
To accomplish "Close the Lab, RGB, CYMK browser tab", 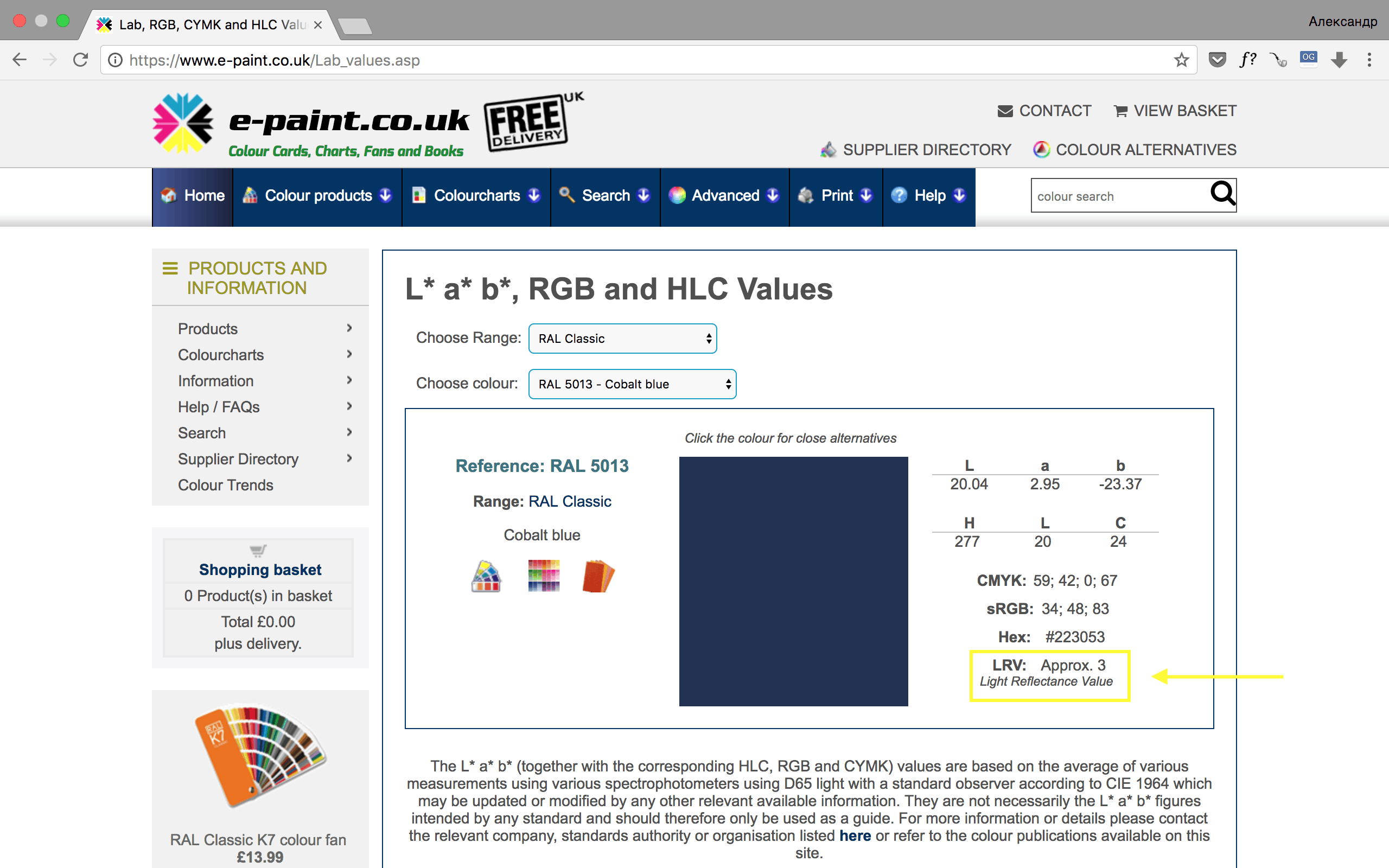I will [x=318, y=25].
